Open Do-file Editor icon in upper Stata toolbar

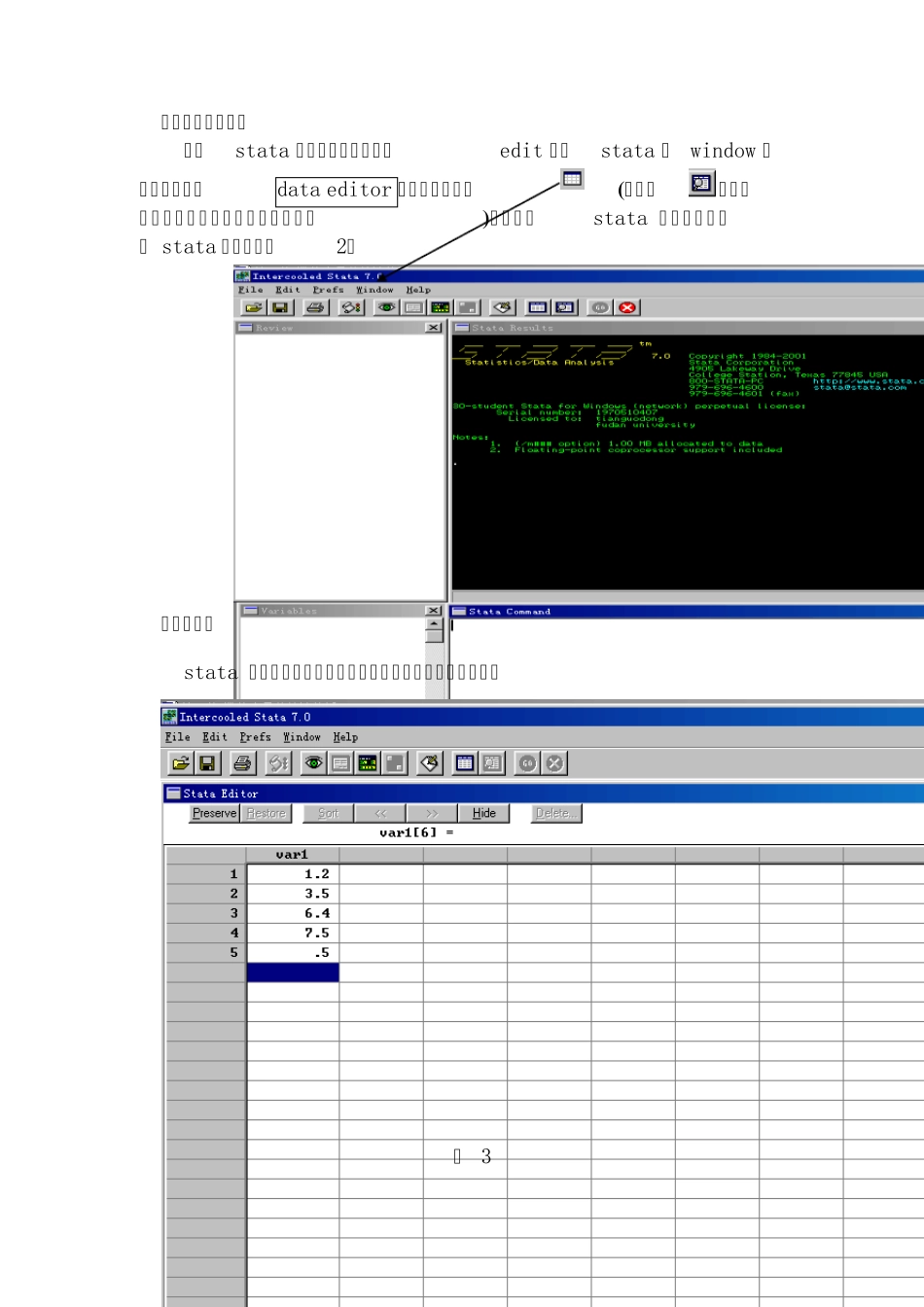(x=504, y=307)
